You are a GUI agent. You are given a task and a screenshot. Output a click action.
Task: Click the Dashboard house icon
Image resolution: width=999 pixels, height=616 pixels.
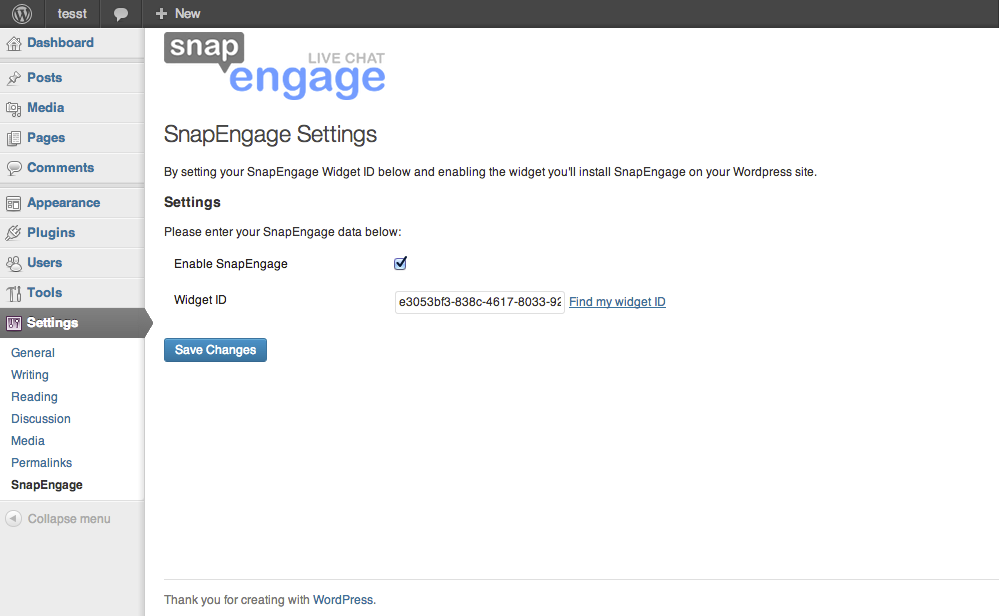(x=13, y=43)
